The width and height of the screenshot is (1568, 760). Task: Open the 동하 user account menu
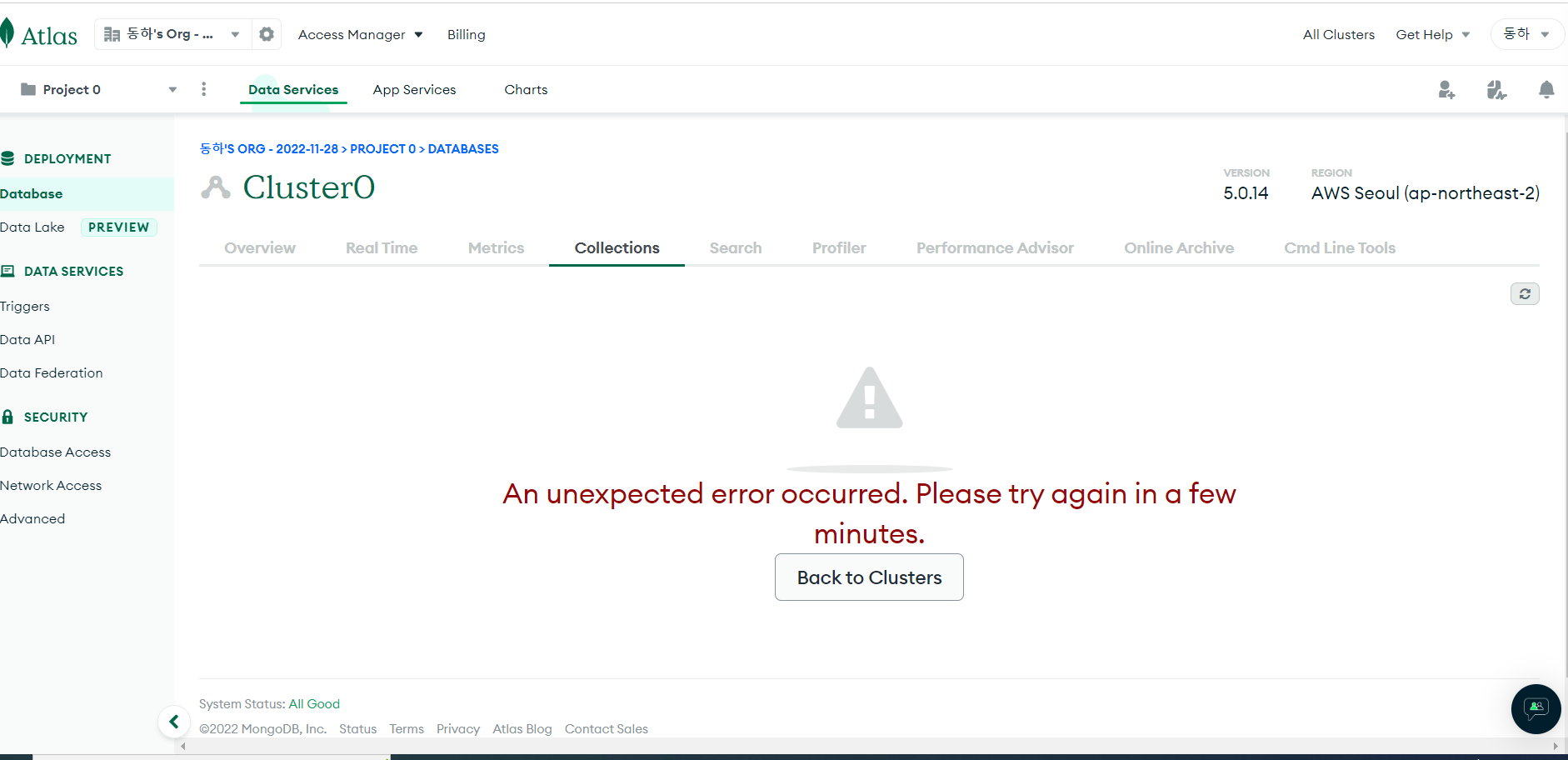pos(1526,34)
